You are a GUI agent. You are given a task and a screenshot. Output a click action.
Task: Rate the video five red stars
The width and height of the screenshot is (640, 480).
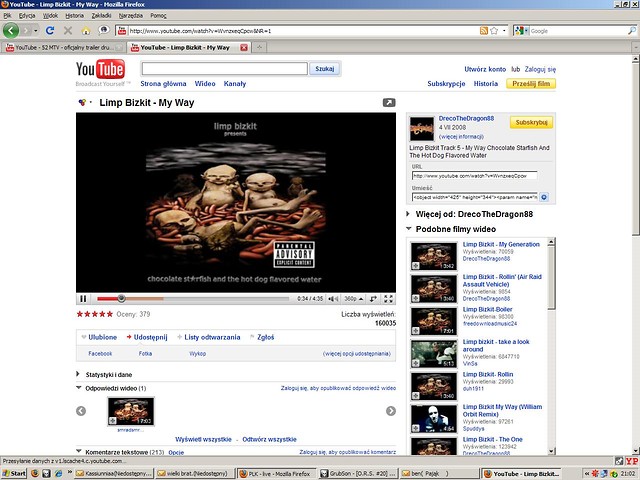(95, 314)
